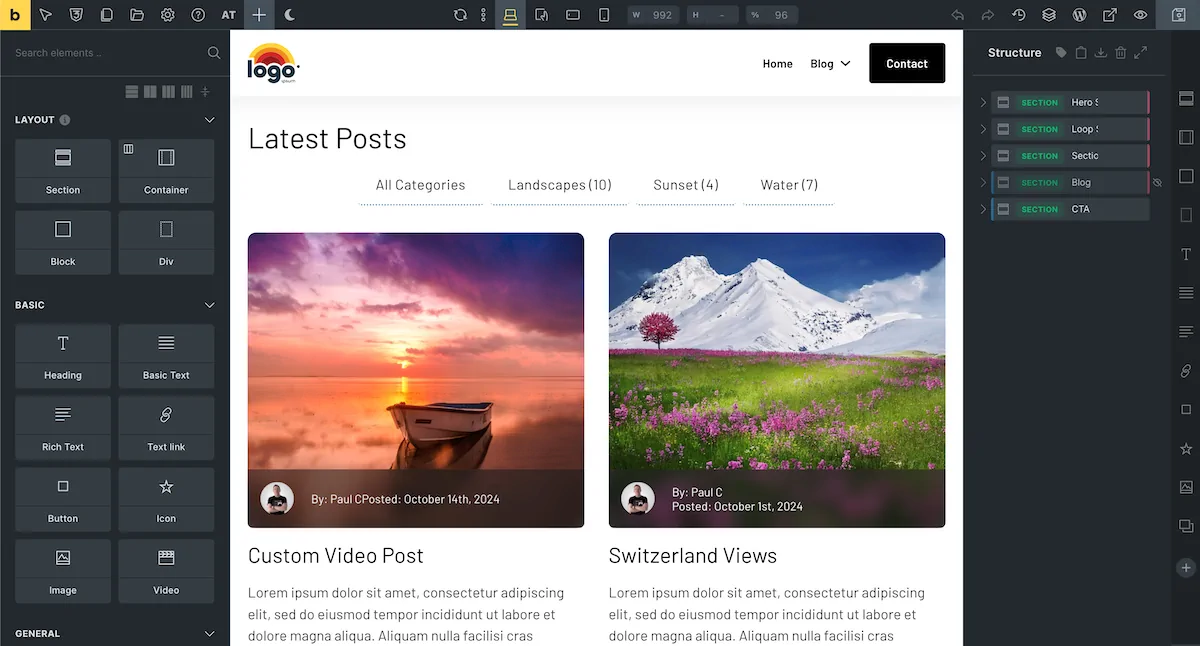Click the undo arrow in toolbar
Image resolution: width=1200 pixels, height=646 pixels.
958,15
